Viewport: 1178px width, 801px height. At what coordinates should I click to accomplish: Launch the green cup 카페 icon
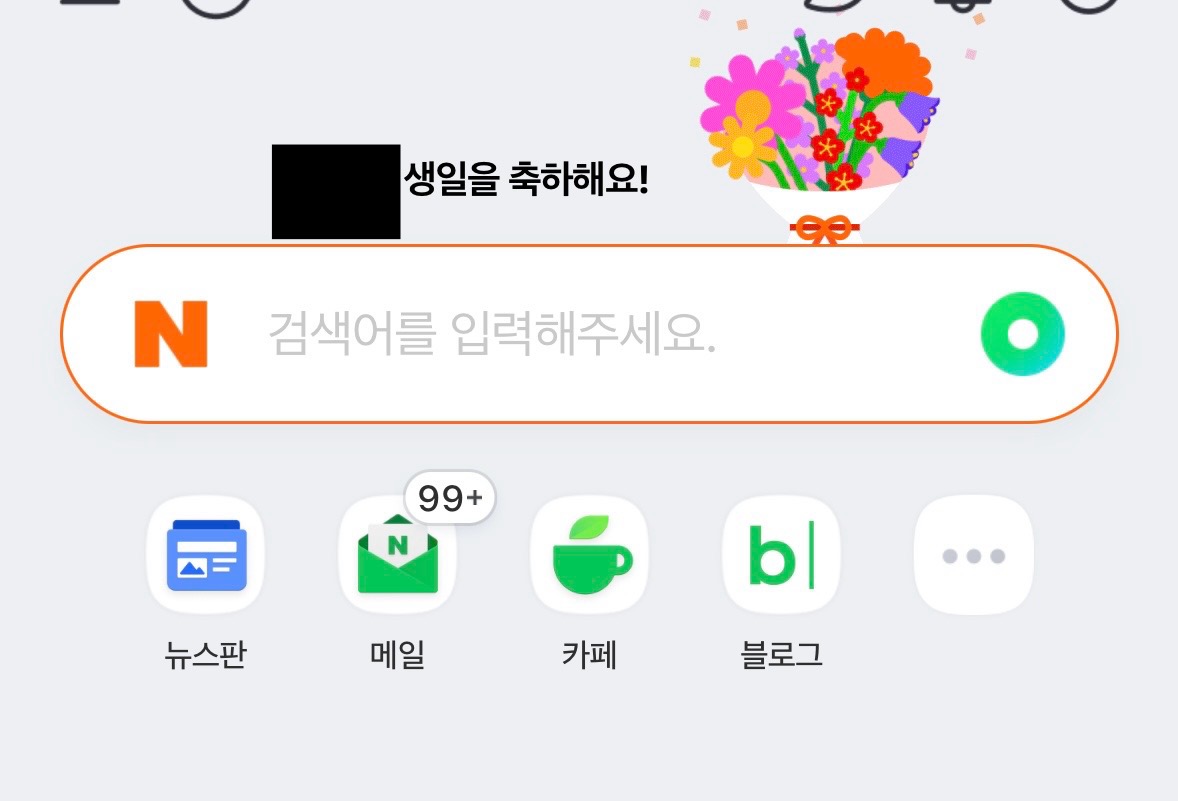(x=590, y=555)
